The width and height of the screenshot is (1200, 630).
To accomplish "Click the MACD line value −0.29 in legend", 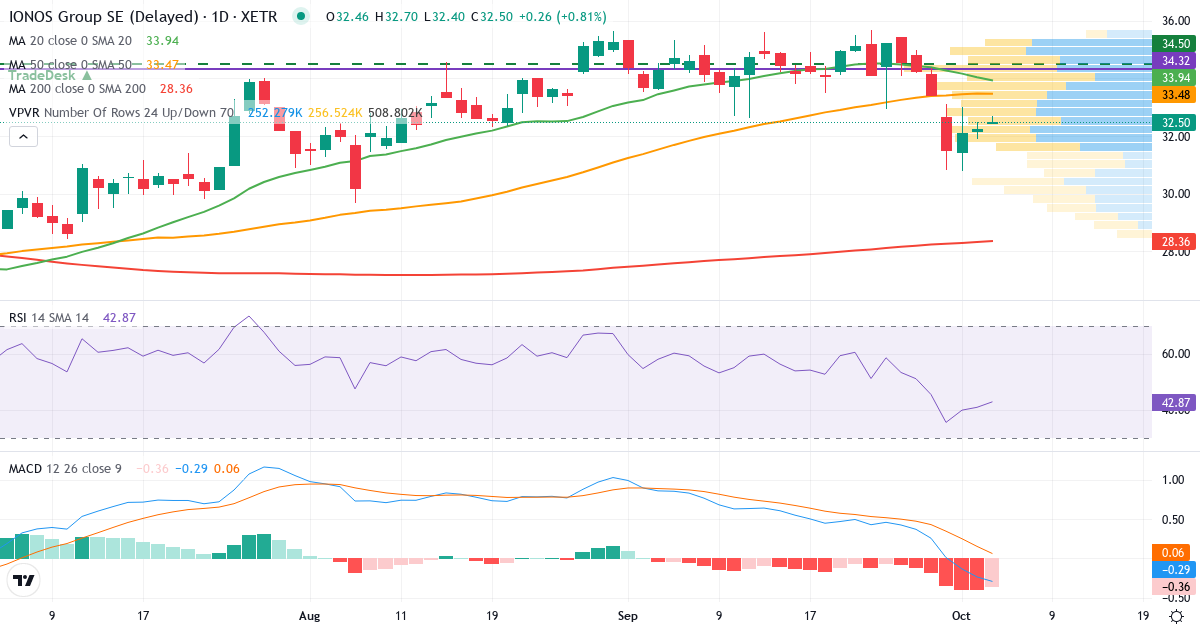I will pyautogui.click(x=191, y=468).
